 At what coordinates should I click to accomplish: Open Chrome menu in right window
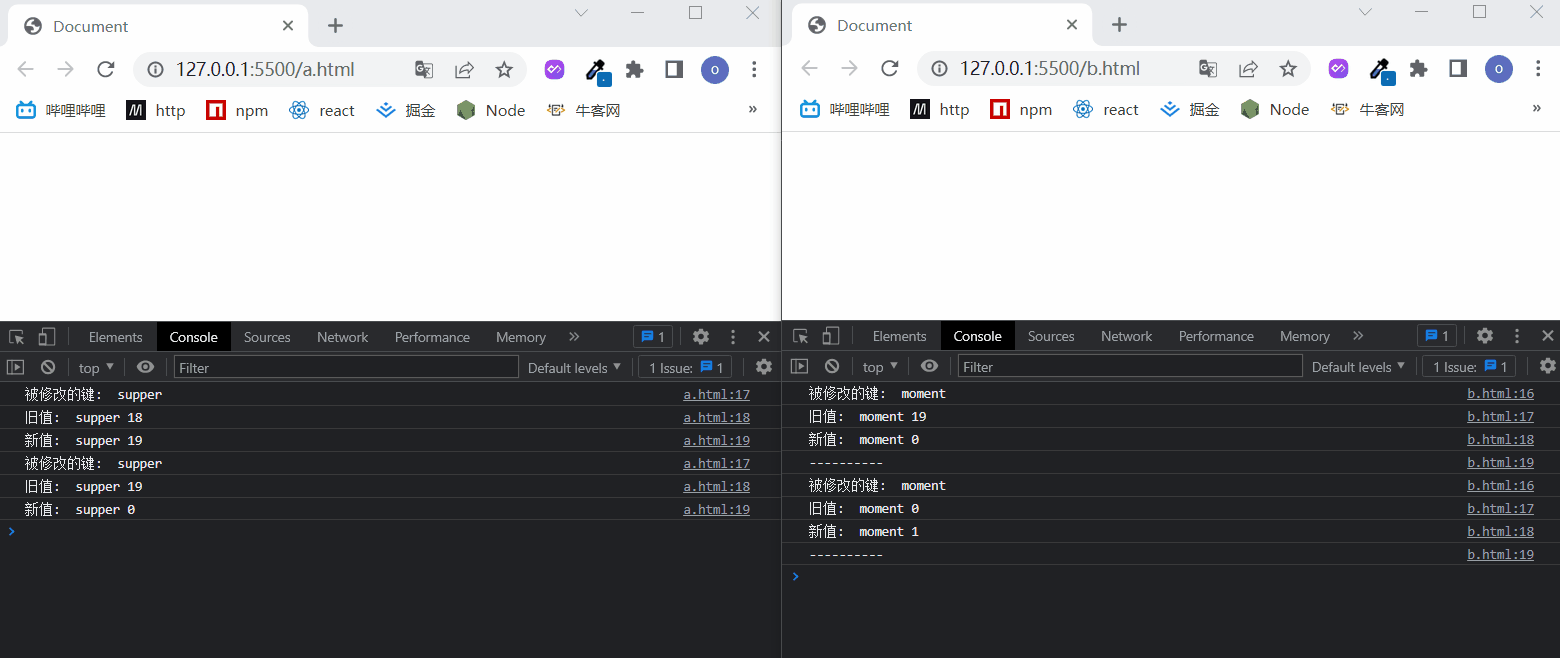(1538, 69)
